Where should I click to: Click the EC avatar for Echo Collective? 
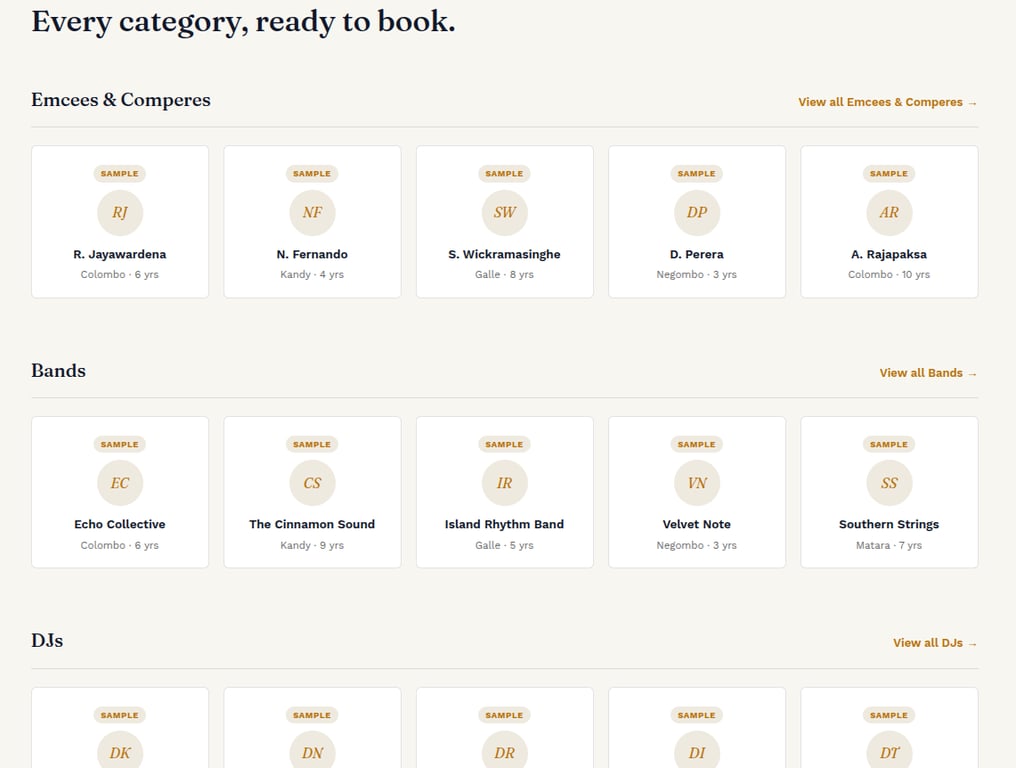120,483
